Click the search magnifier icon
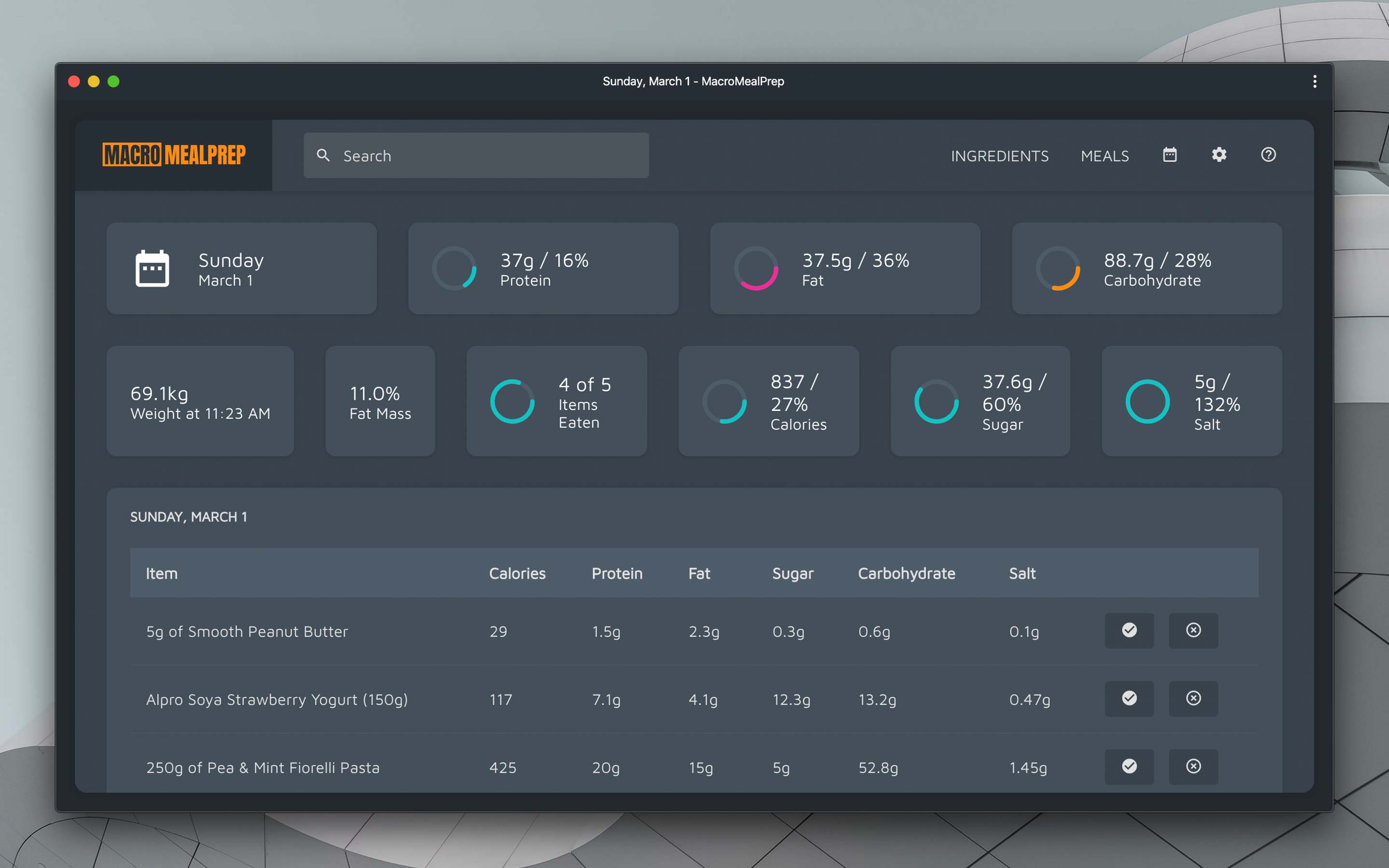The width and height of the screenshot is (1389, 868). pos(323,156)
